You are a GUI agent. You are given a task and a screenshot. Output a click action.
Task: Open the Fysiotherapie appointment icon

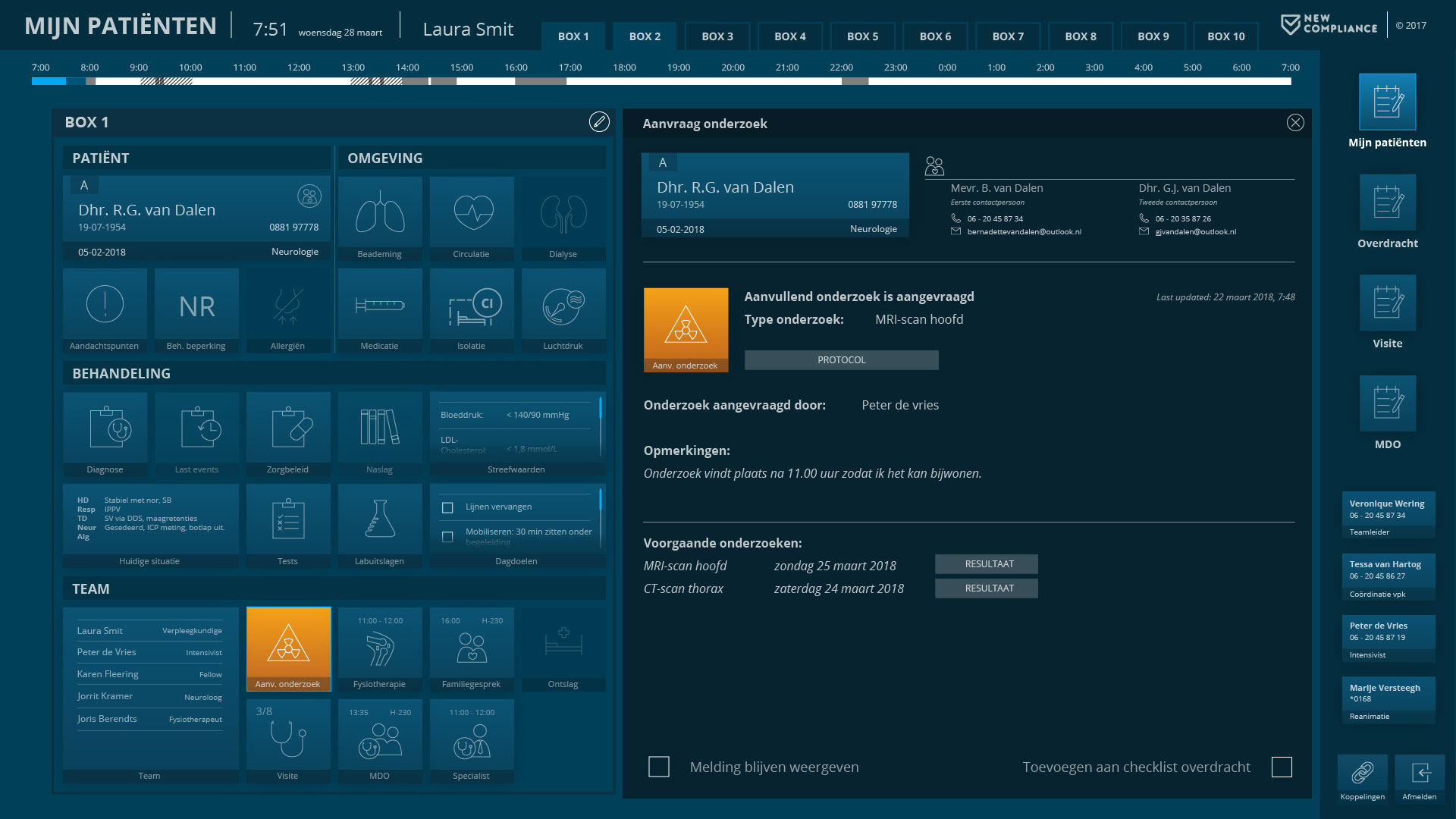click(x=380, y=648)
